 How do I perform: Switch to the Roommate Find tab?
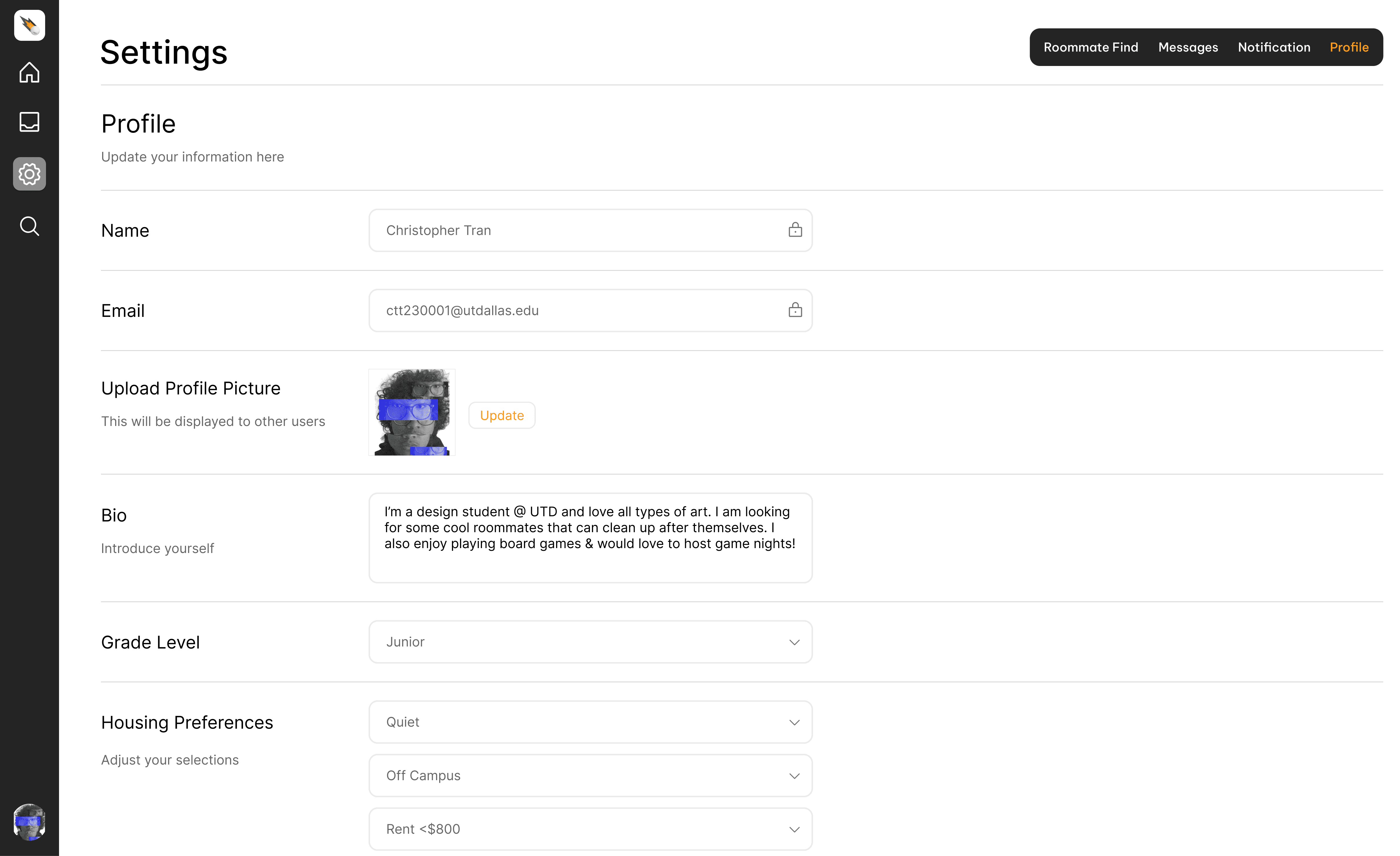click(x=1090, y=47)
